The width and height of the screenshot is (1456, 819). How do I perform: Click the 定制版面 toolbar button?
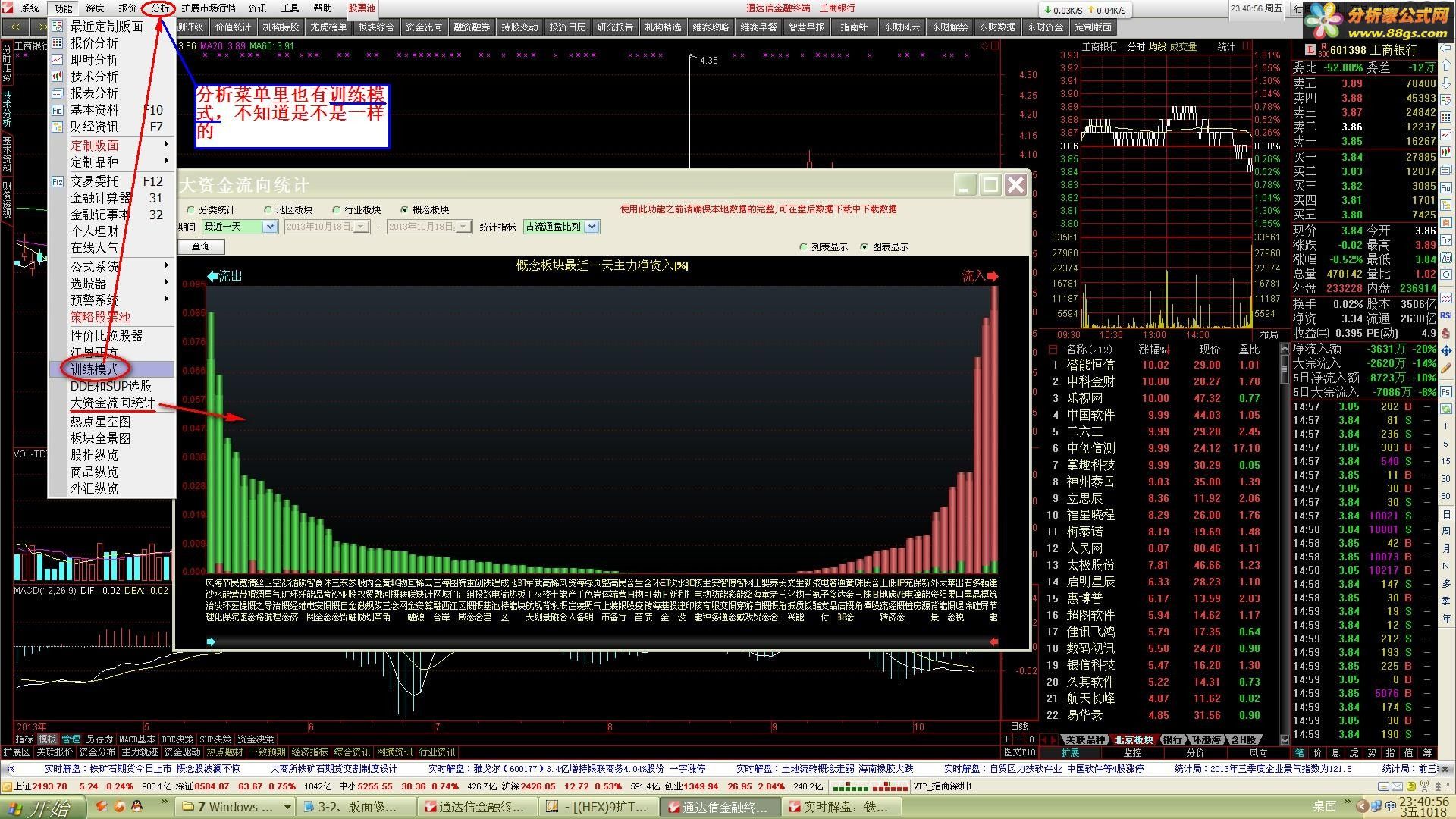point(1093,27)
